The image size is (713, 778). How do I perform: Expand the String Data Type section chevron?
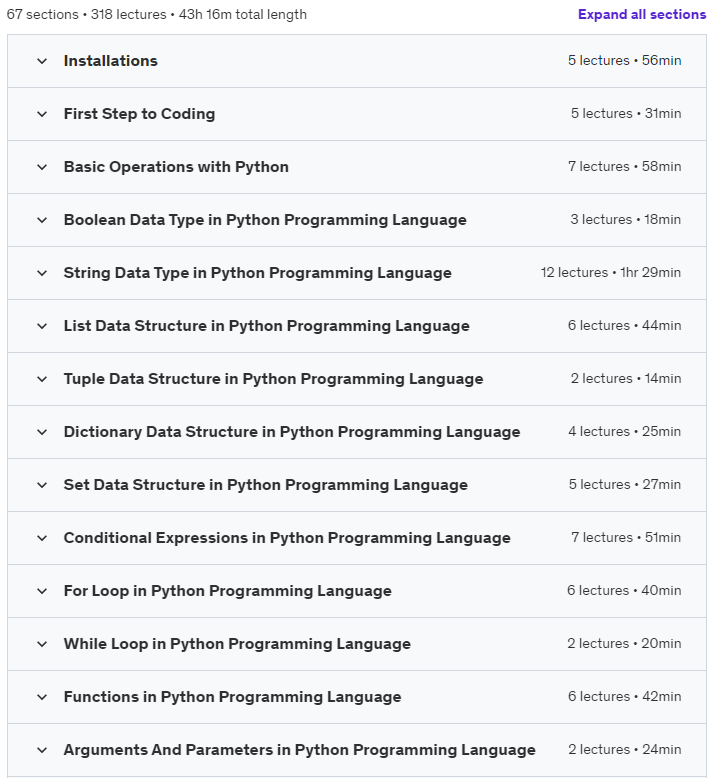(42, 273)
